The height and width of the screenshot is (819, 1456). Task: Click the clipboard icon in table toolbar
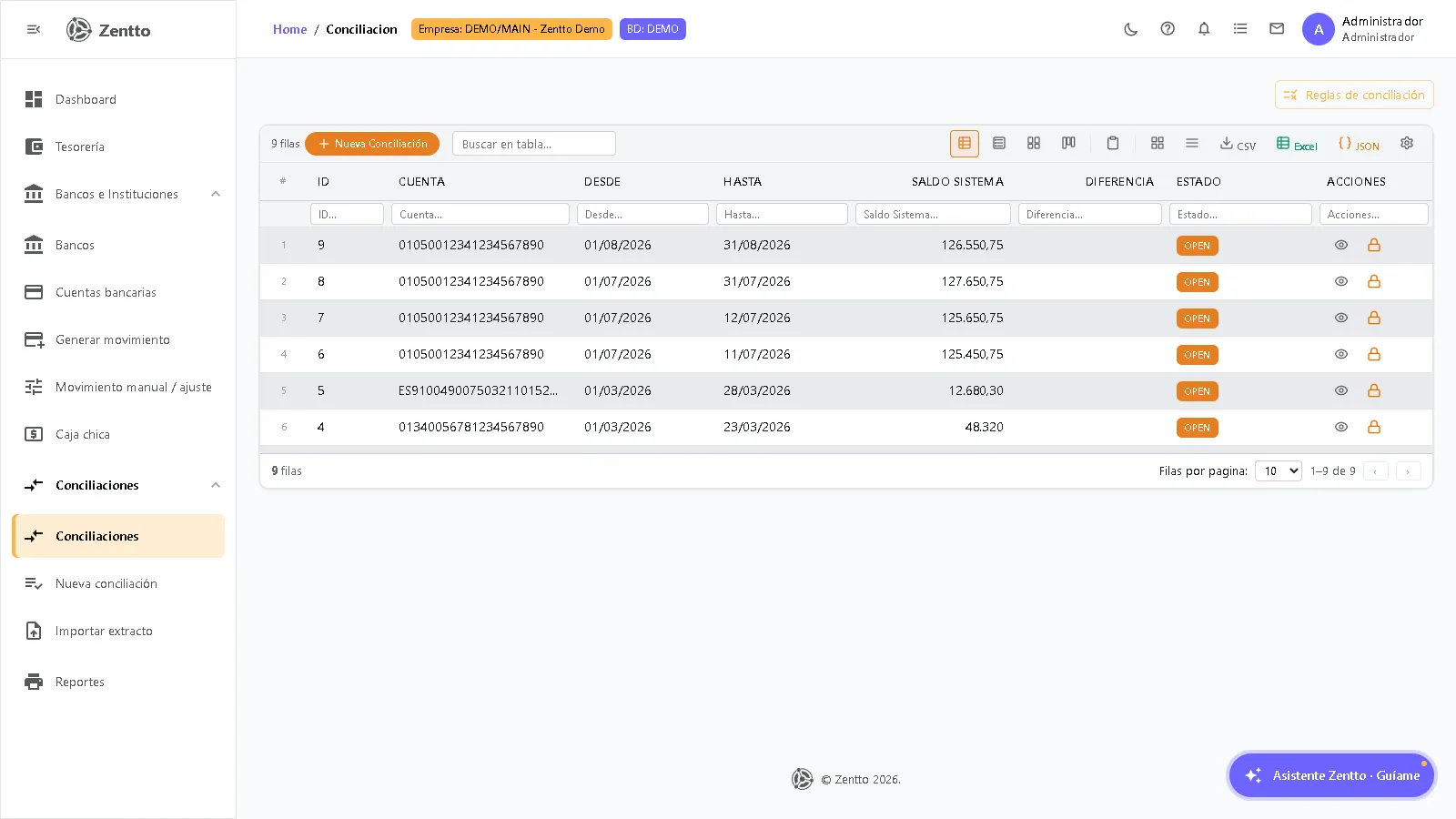[x=1113, y=144]
